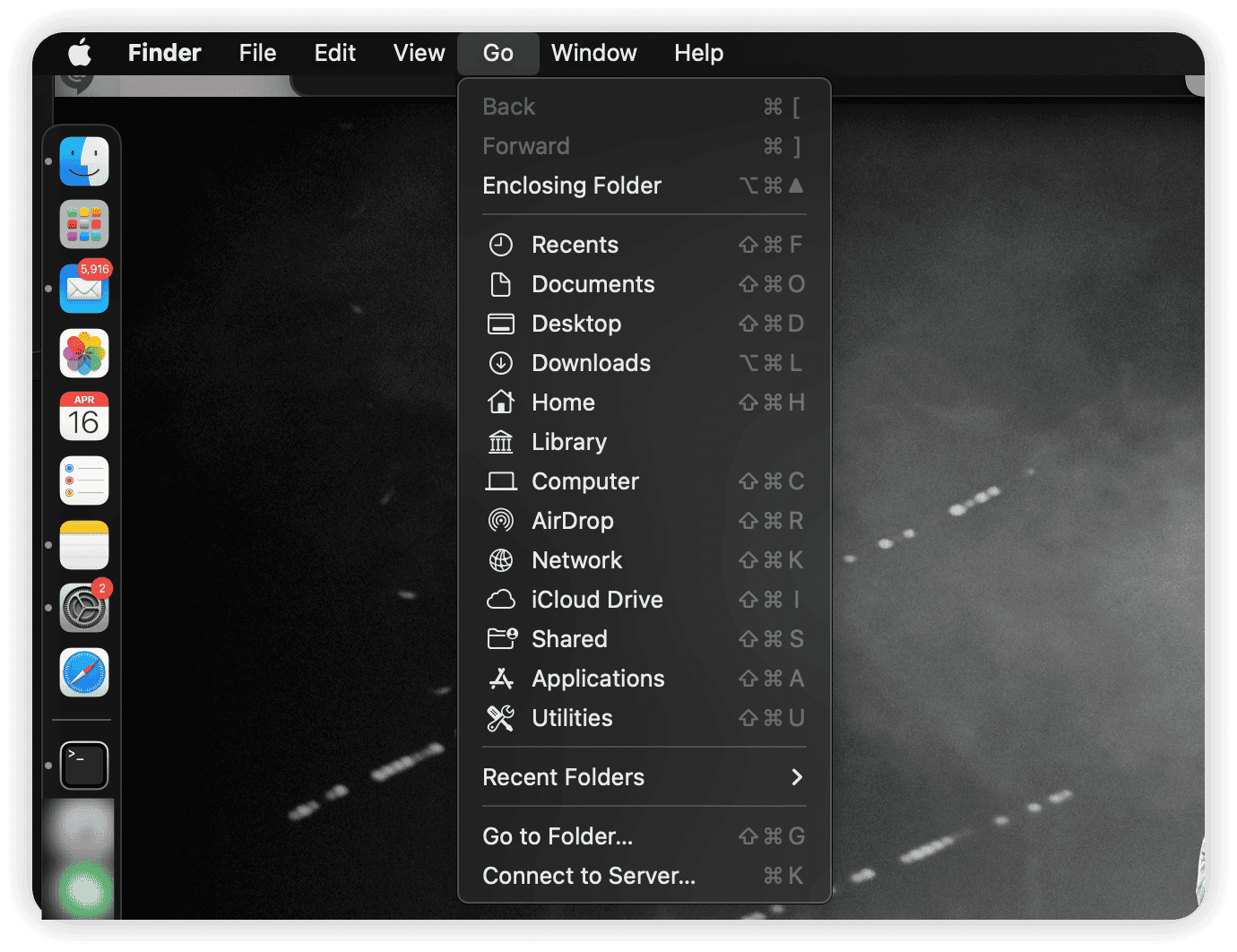Close the open Go menu

pos(498,53)
